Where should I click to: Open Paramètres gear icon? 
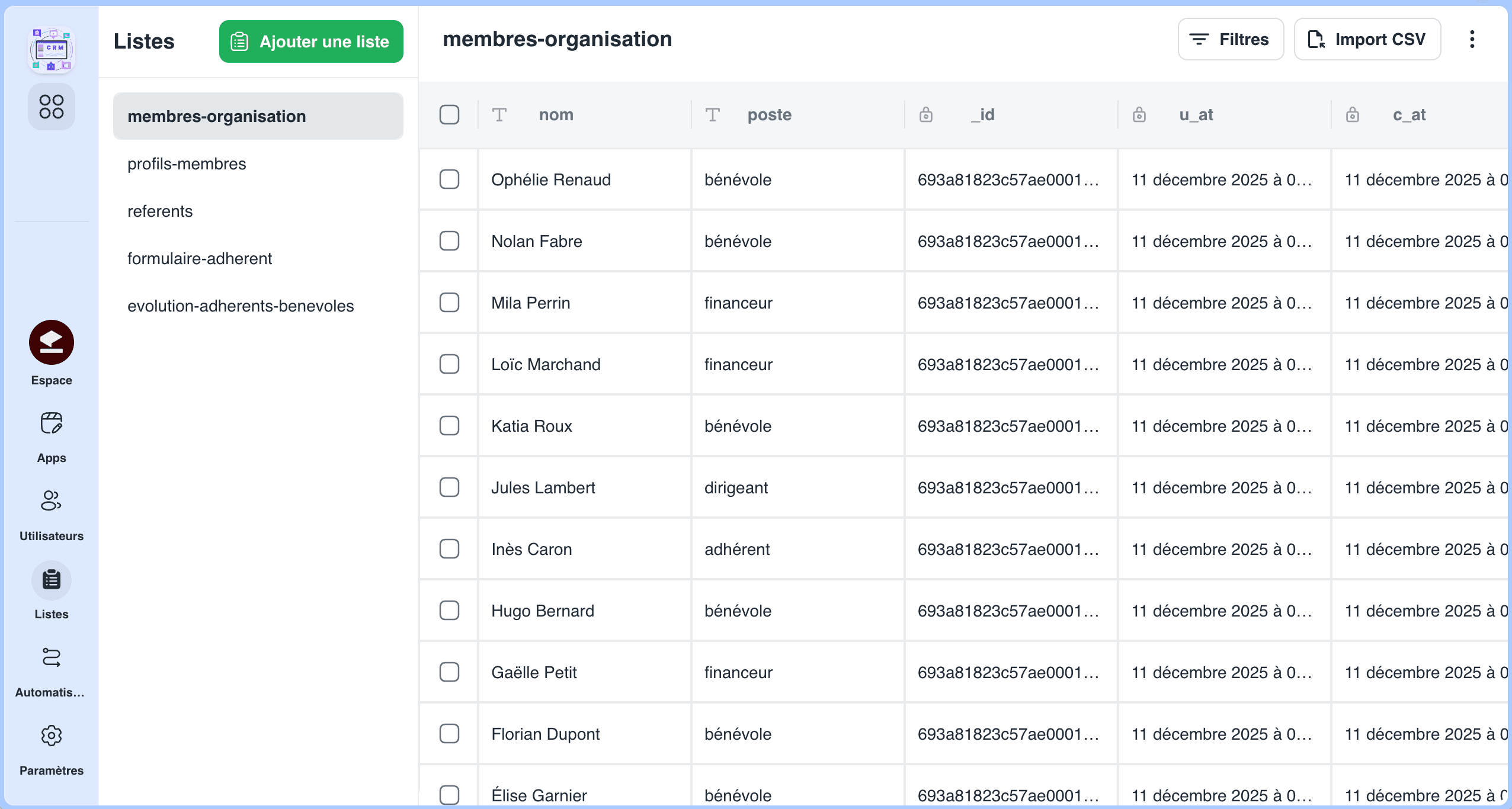(x=51, y=736)
